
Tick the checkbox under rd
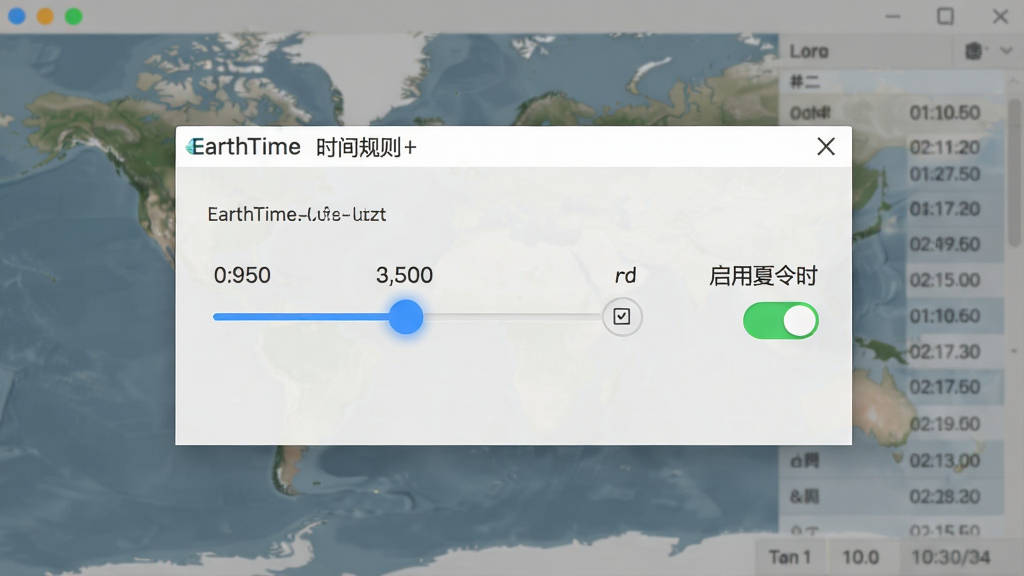click(x=622, y=317)
